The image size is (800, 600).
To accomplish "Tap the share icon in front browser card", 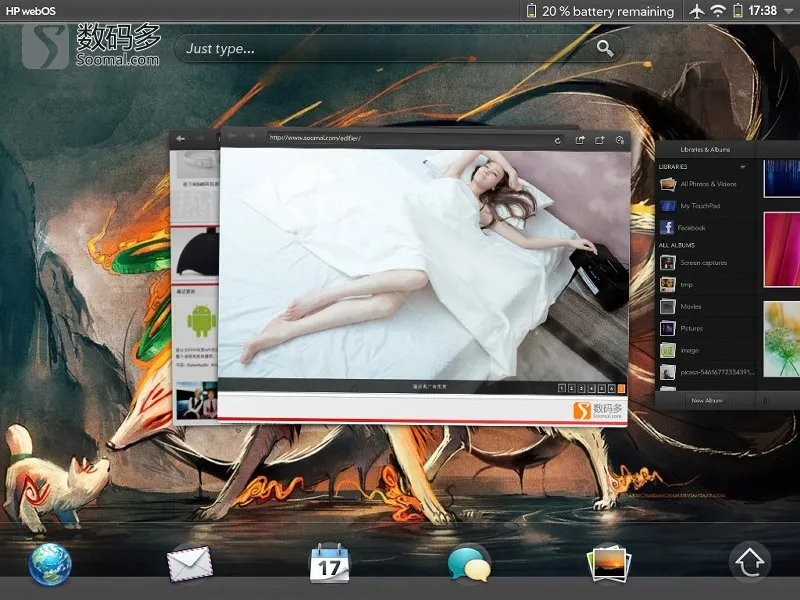I will (x=580, y=140).
